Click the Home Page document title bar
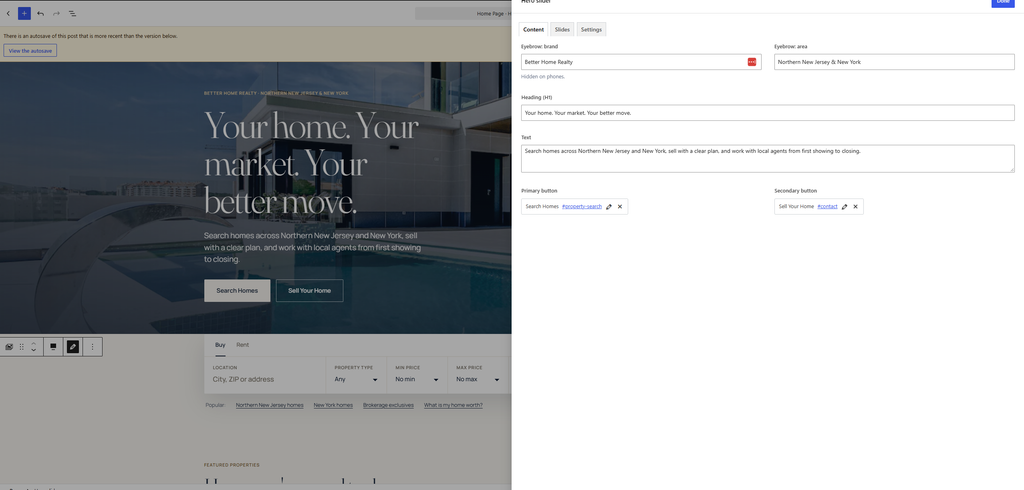1024x490 pixels. (464, 13)
